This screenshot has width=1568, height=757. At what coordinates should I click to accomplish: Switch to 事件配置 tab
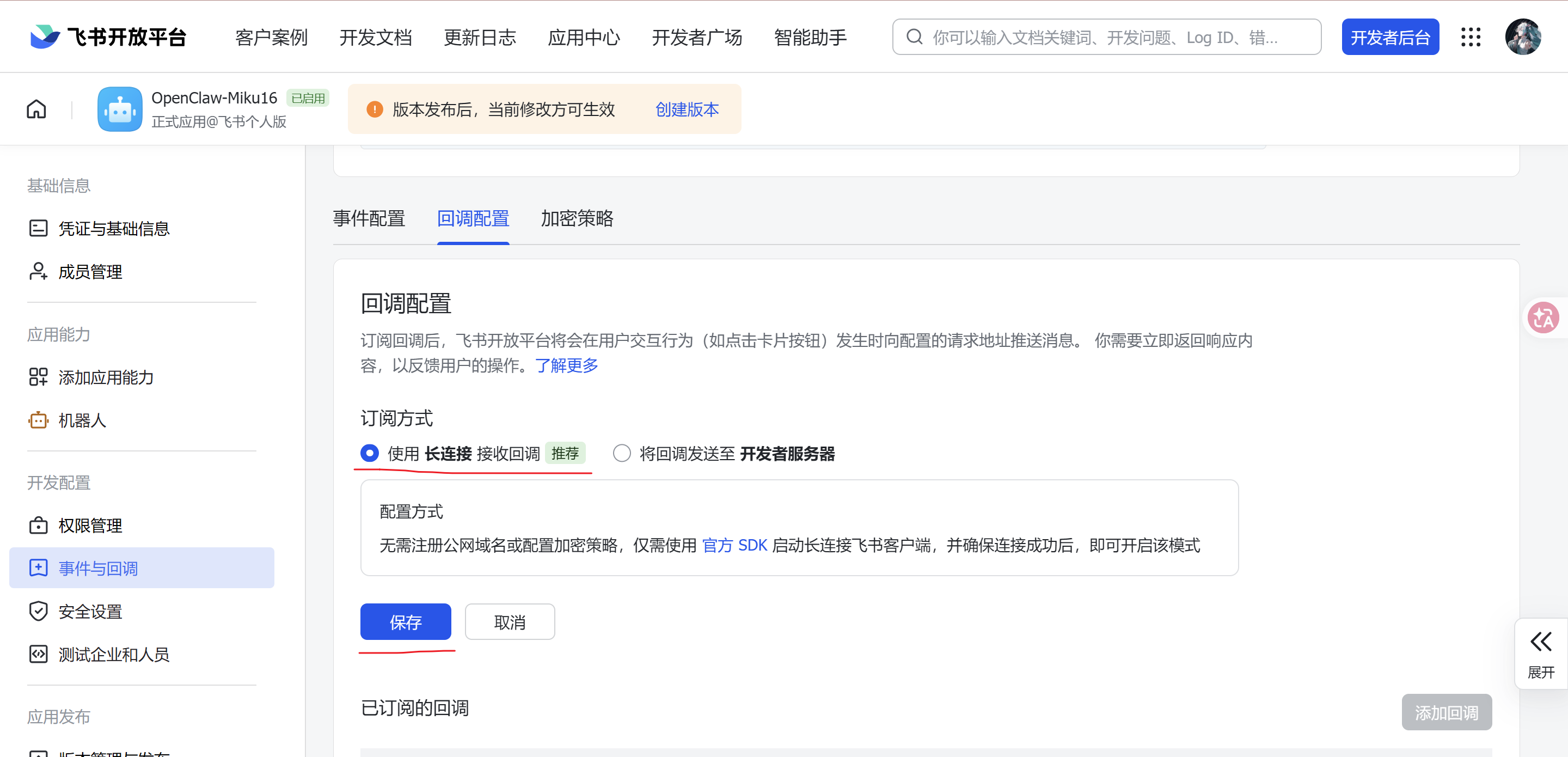click(x=369, y=218)
